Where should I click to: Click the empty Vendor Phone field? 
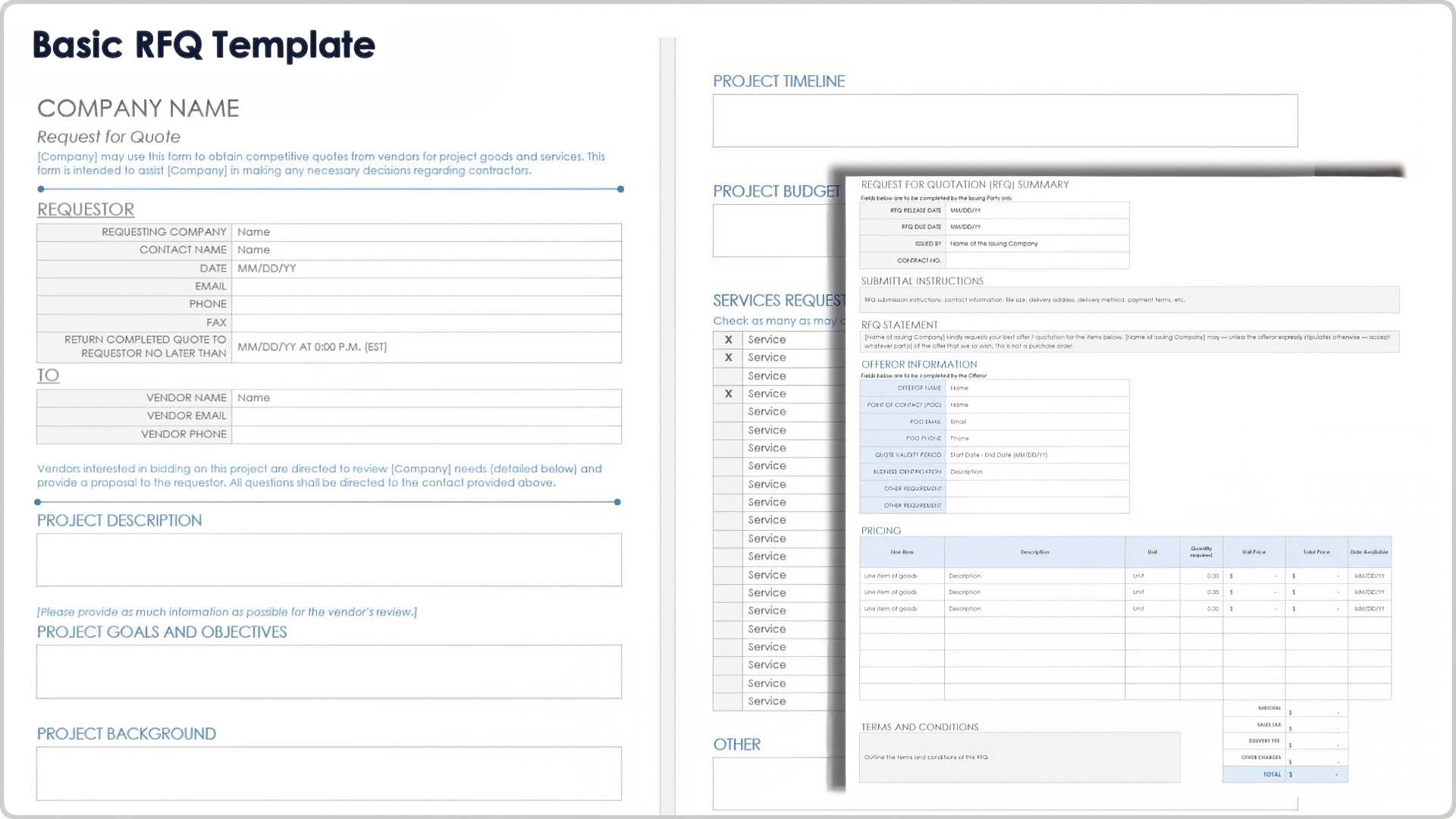point(426,435)
